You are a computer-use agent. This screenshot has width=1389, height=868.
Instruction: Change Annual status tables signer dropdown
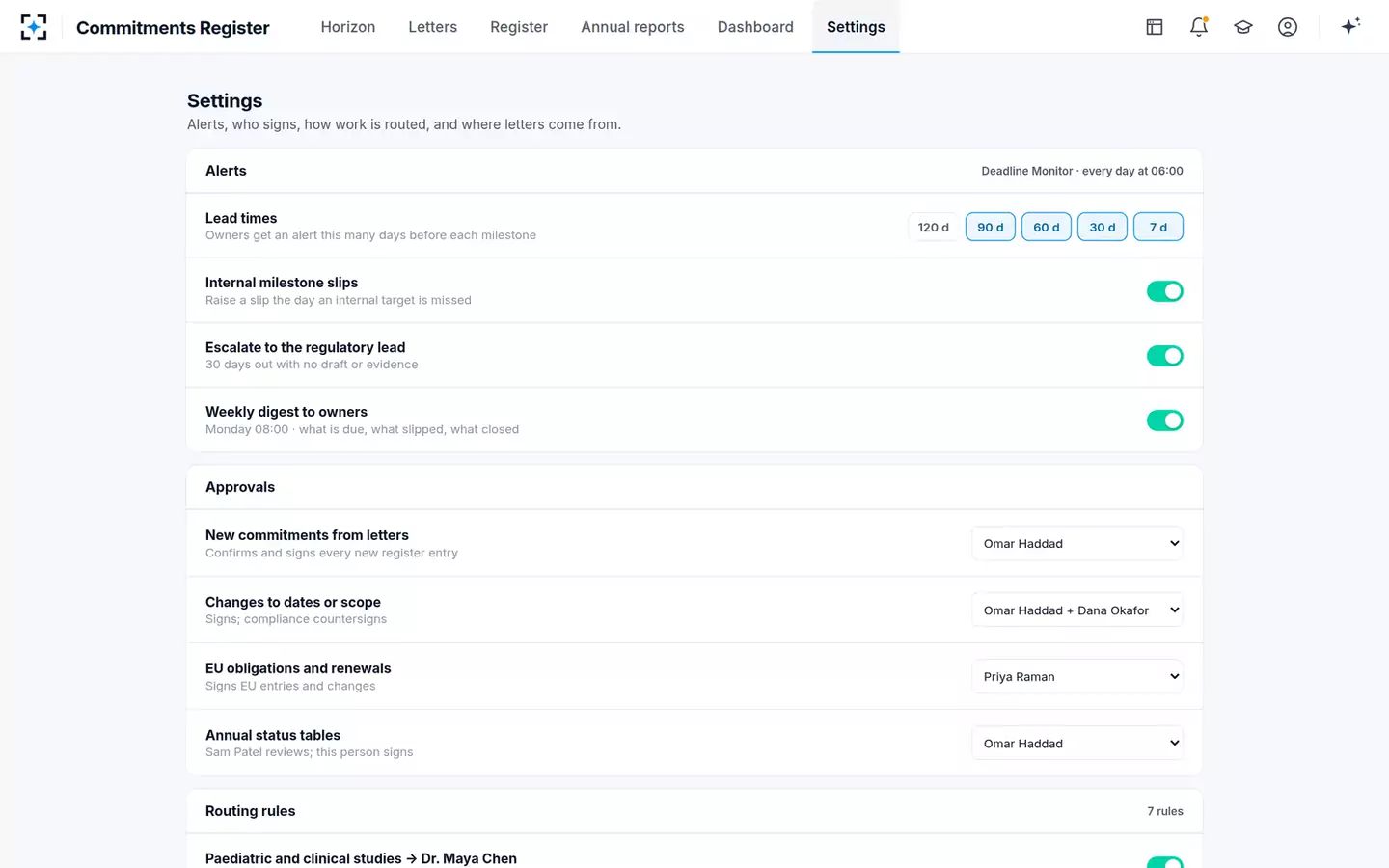point(1077,744)
